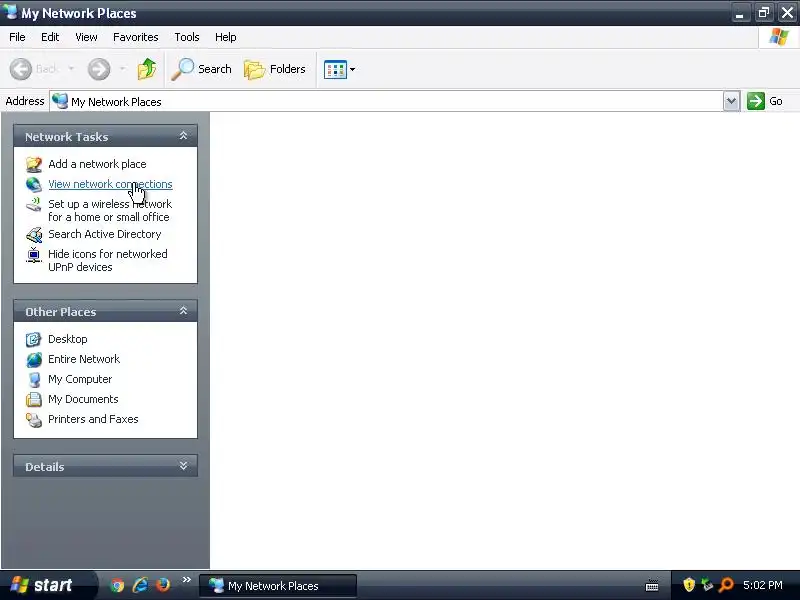Click the My Network Places title icon
The width and height of the screenshot is (800, 600).
coord(10,12)
